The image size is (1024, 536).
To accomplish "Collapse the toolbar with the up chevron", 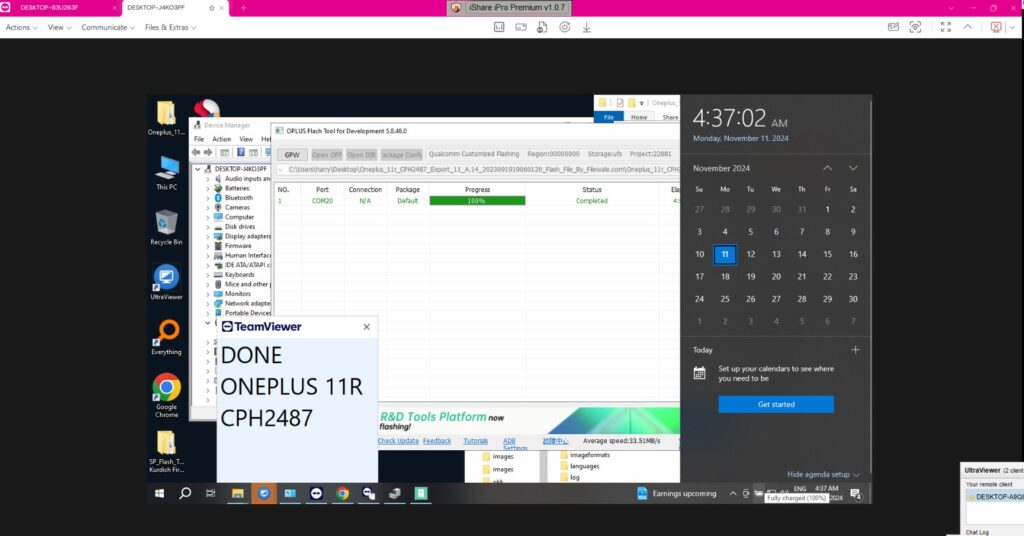I will click(x=968, y=27).
